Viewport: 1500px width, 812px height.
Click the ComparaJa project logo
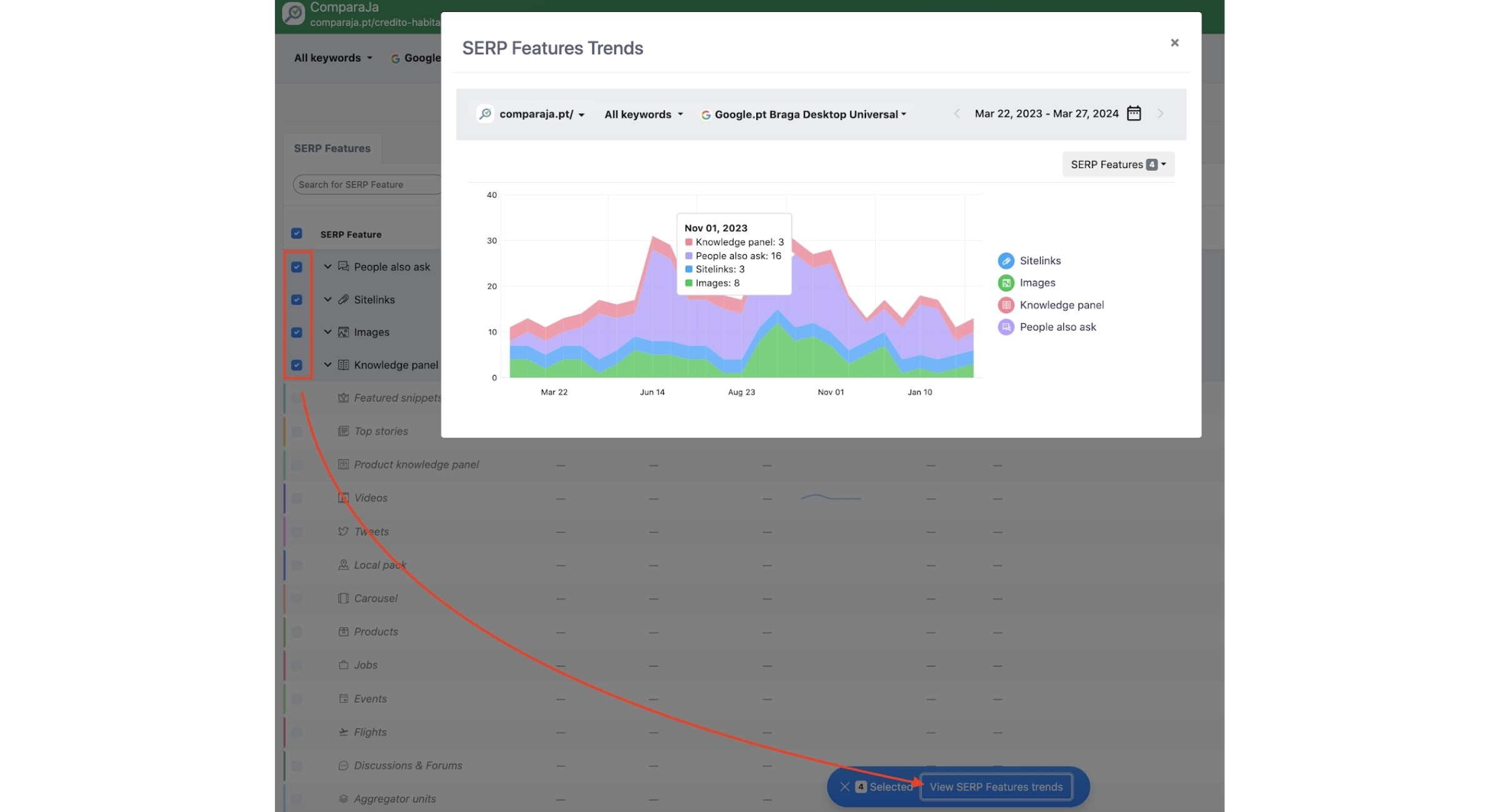[293, 13]
